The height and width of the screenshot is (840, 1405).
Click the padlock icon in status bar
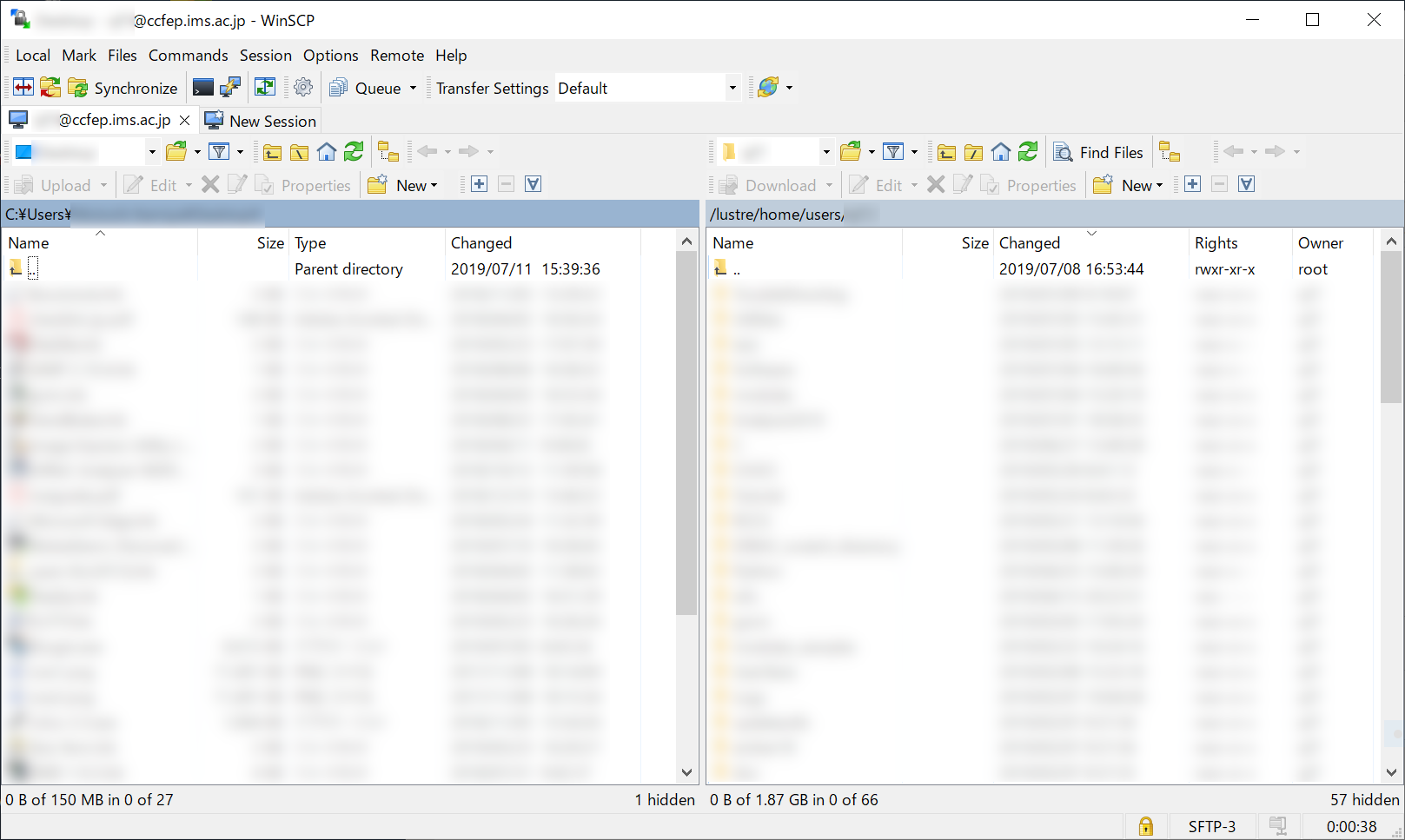(x=1146, y=826)
